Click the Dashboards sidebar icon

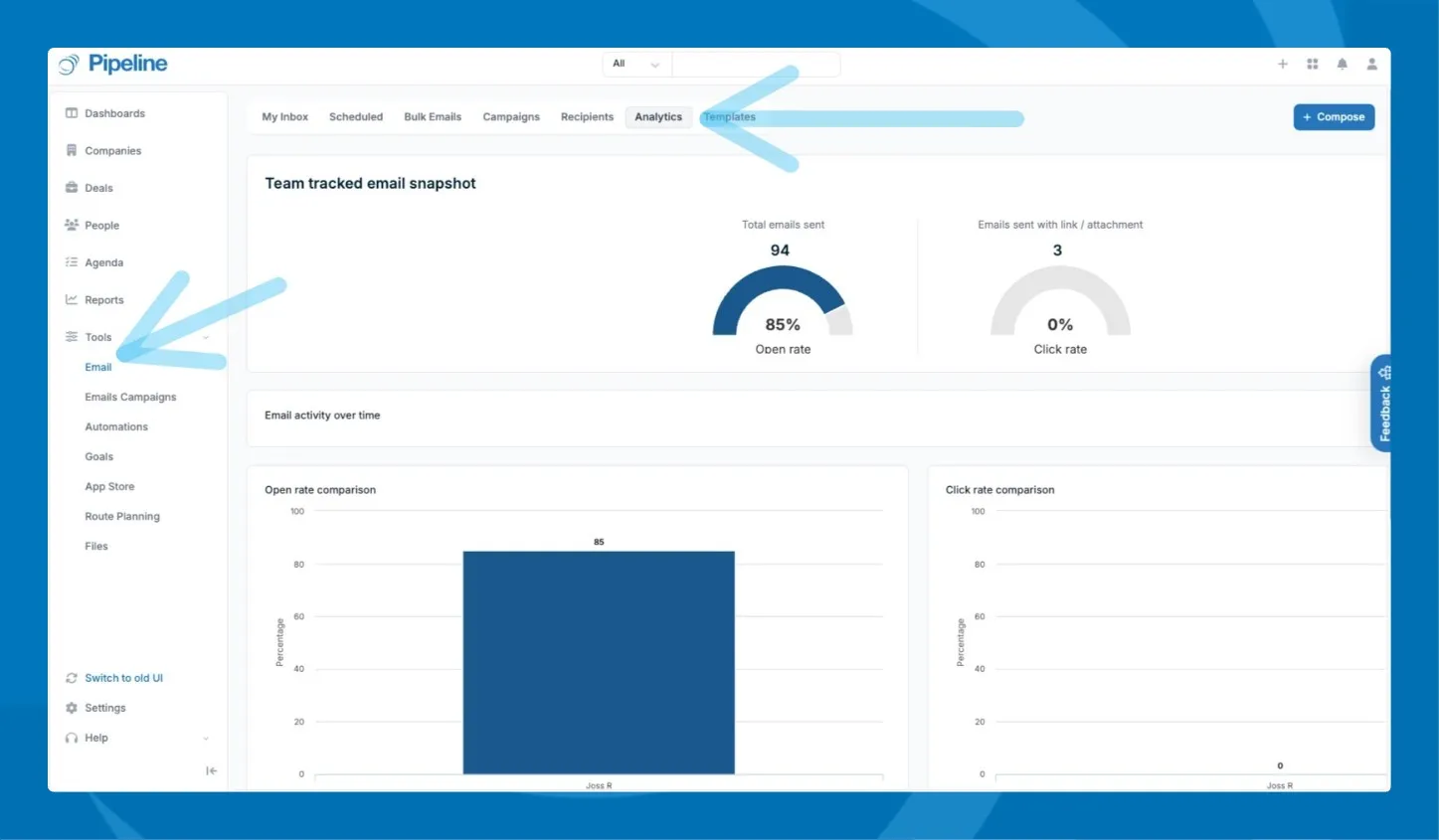click(72, 113)
